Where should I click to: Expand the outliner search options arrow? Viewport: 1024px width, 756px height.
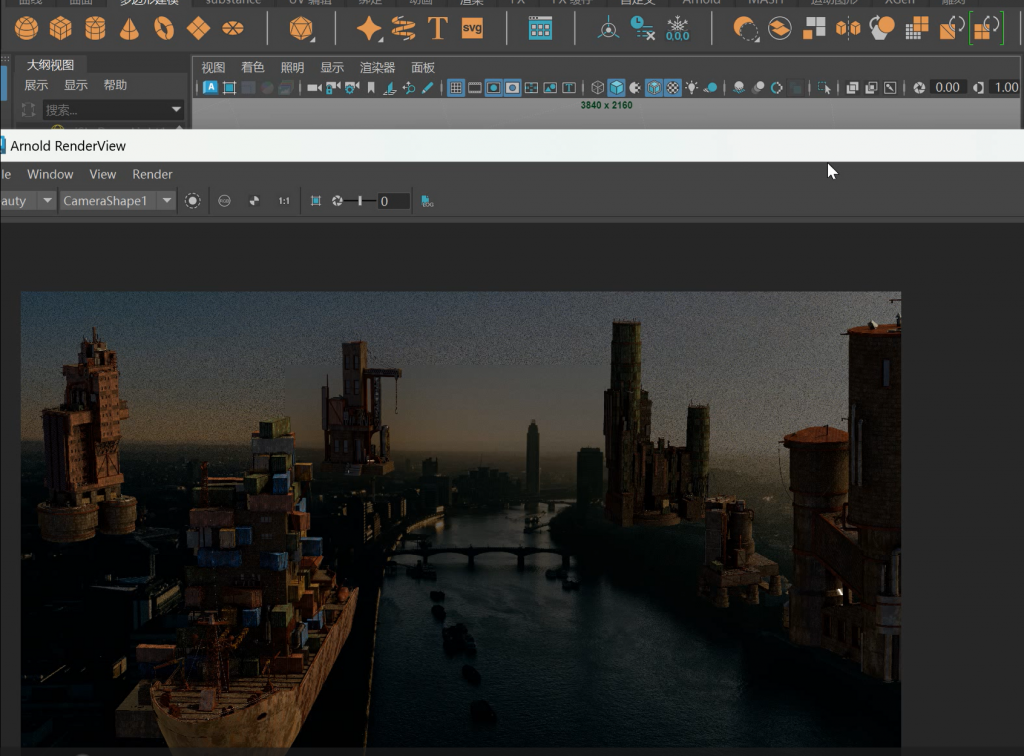click(x=176, y=110)
